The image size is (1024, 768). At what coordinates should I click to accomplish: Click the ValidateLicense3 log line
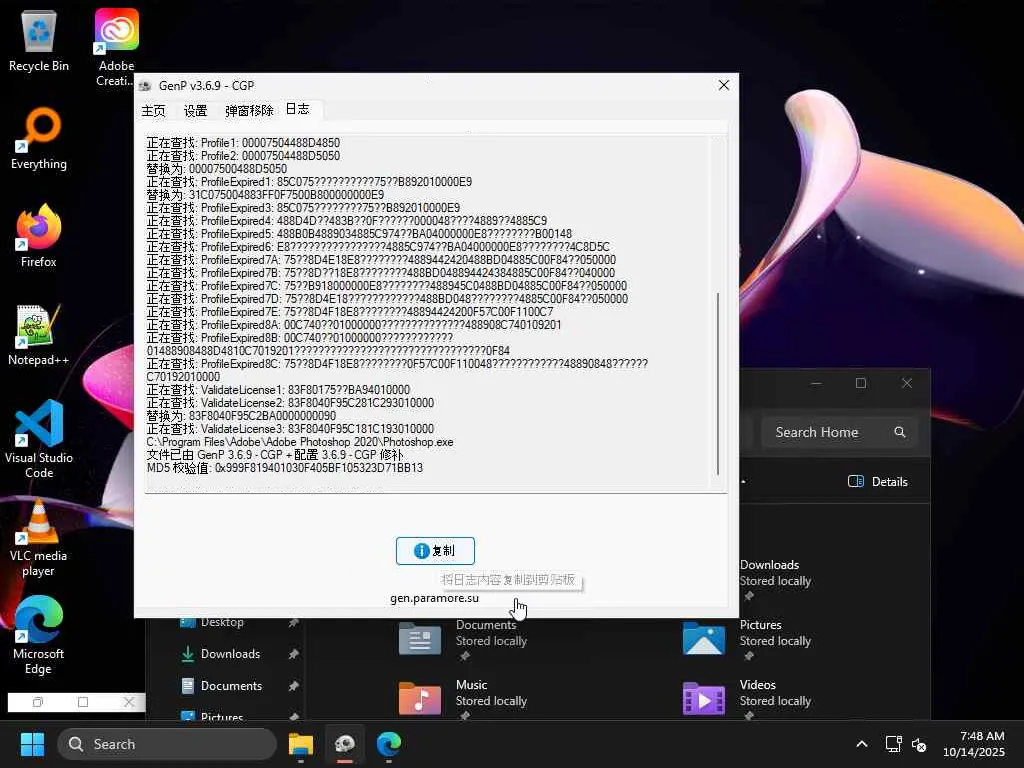pos(290,429)
